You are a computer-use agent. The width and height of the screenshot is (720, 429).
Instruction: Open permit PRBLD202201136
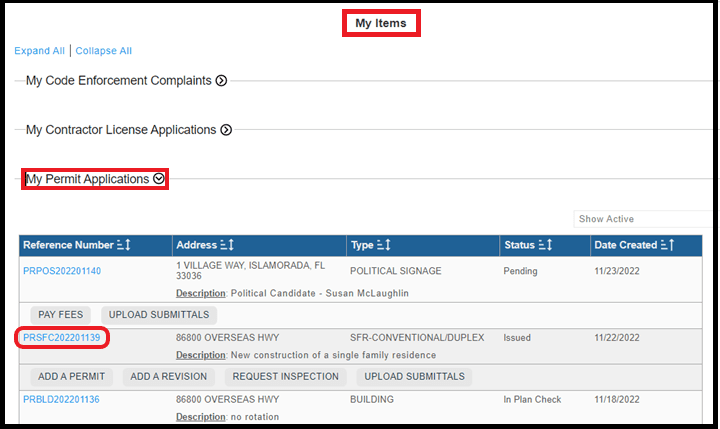click(61, 400)
